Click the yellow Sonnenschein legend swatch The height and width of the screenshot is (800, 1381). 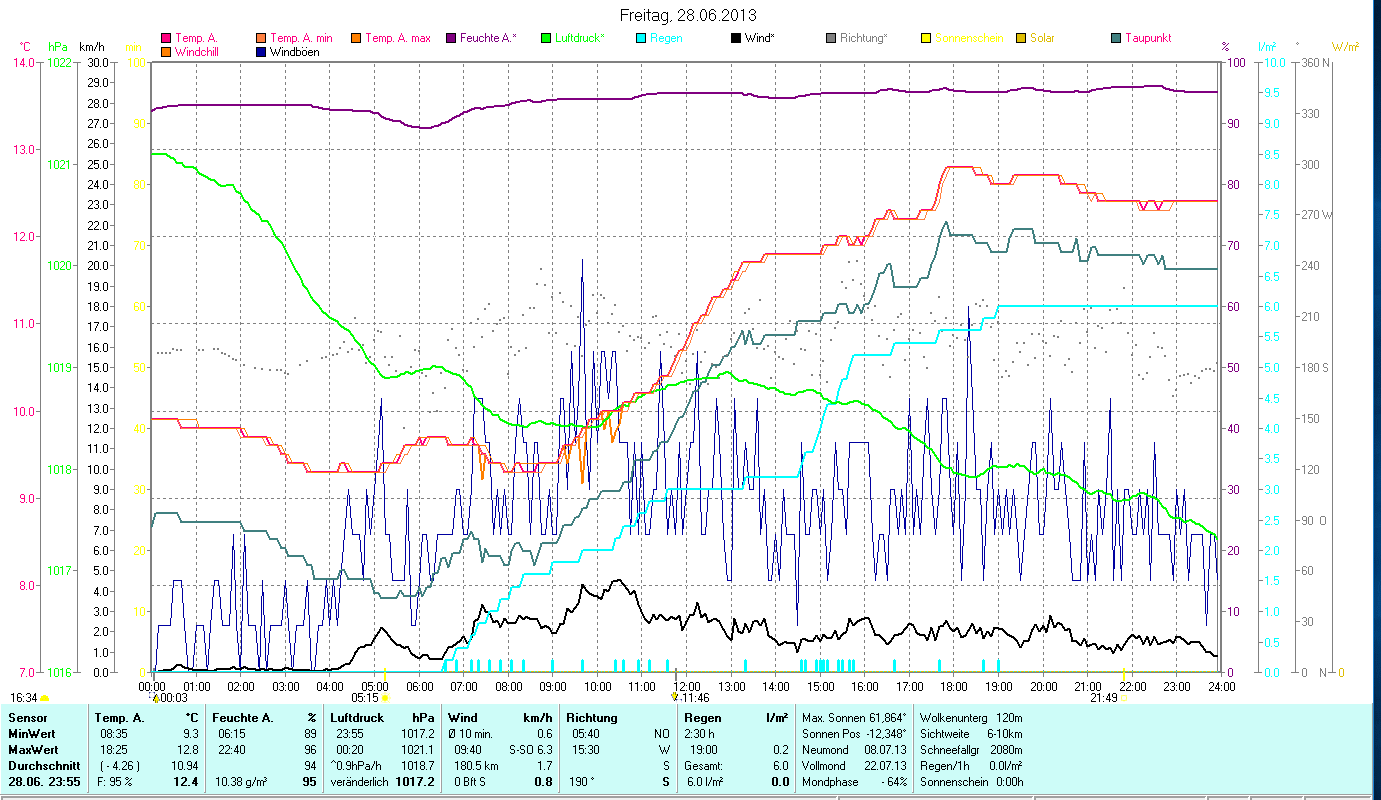pyautogui.click(x=925, y=39)
